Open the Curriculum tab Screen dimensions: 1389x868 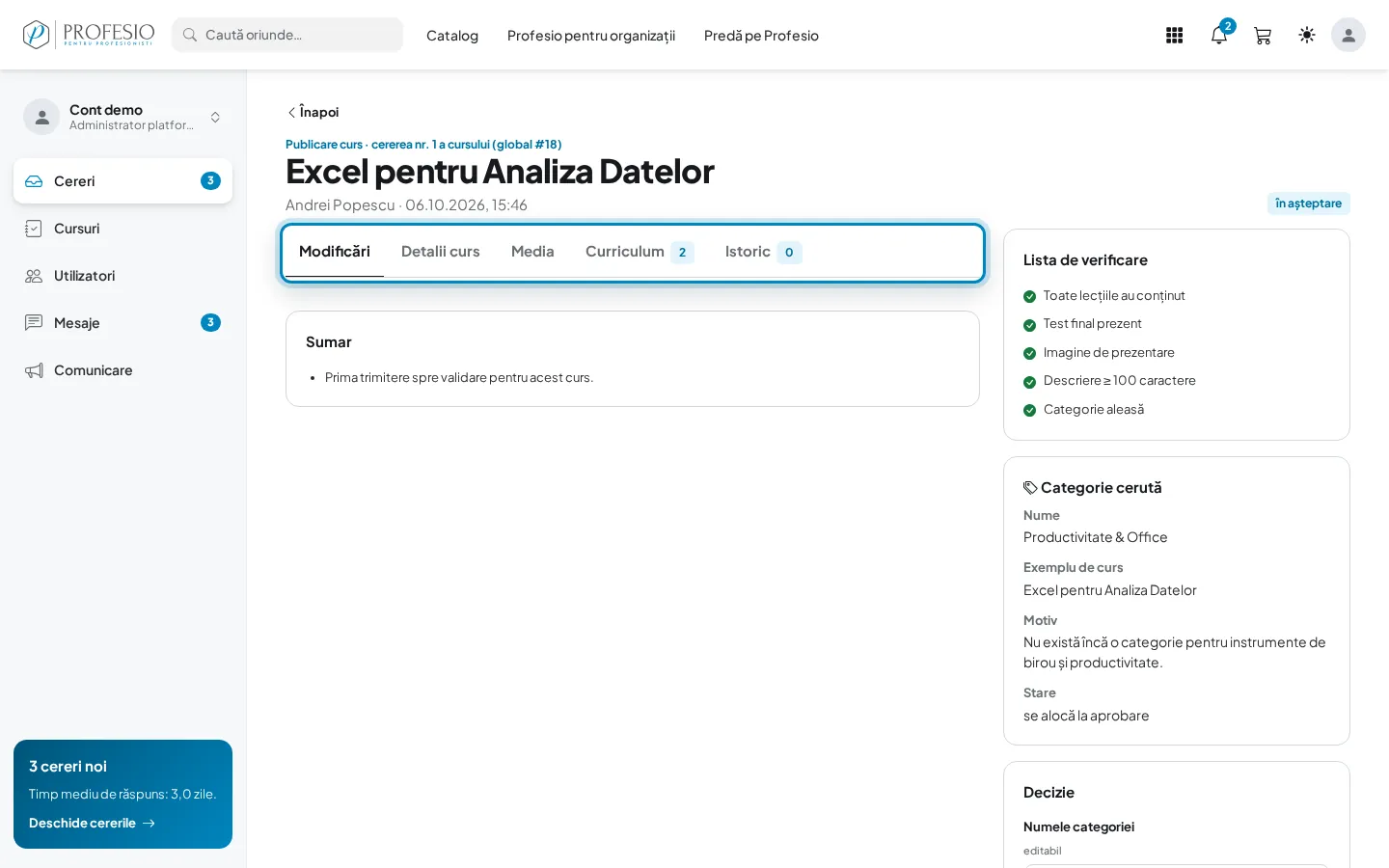640,252
